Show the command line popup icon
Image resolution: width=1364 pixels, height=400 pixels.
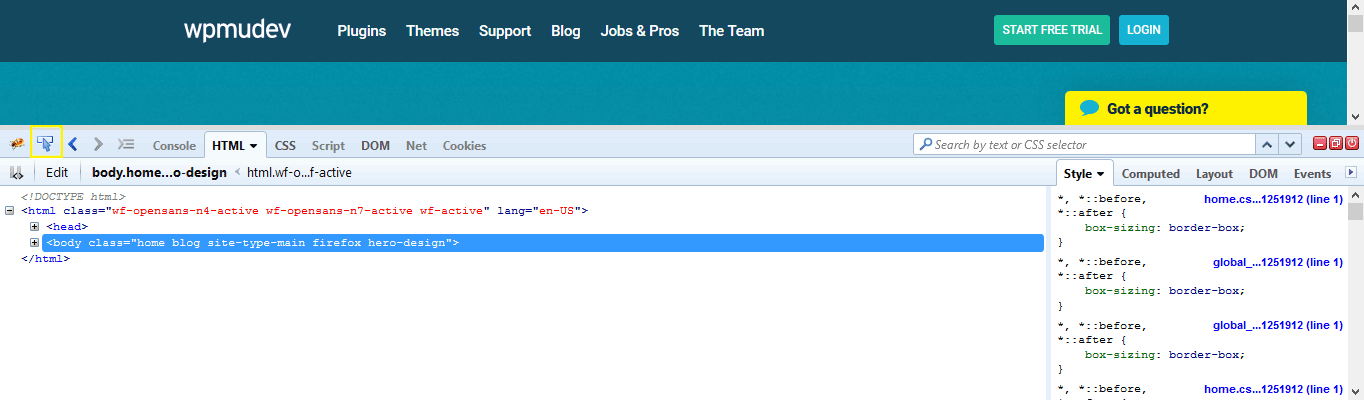tap(126, 144)
